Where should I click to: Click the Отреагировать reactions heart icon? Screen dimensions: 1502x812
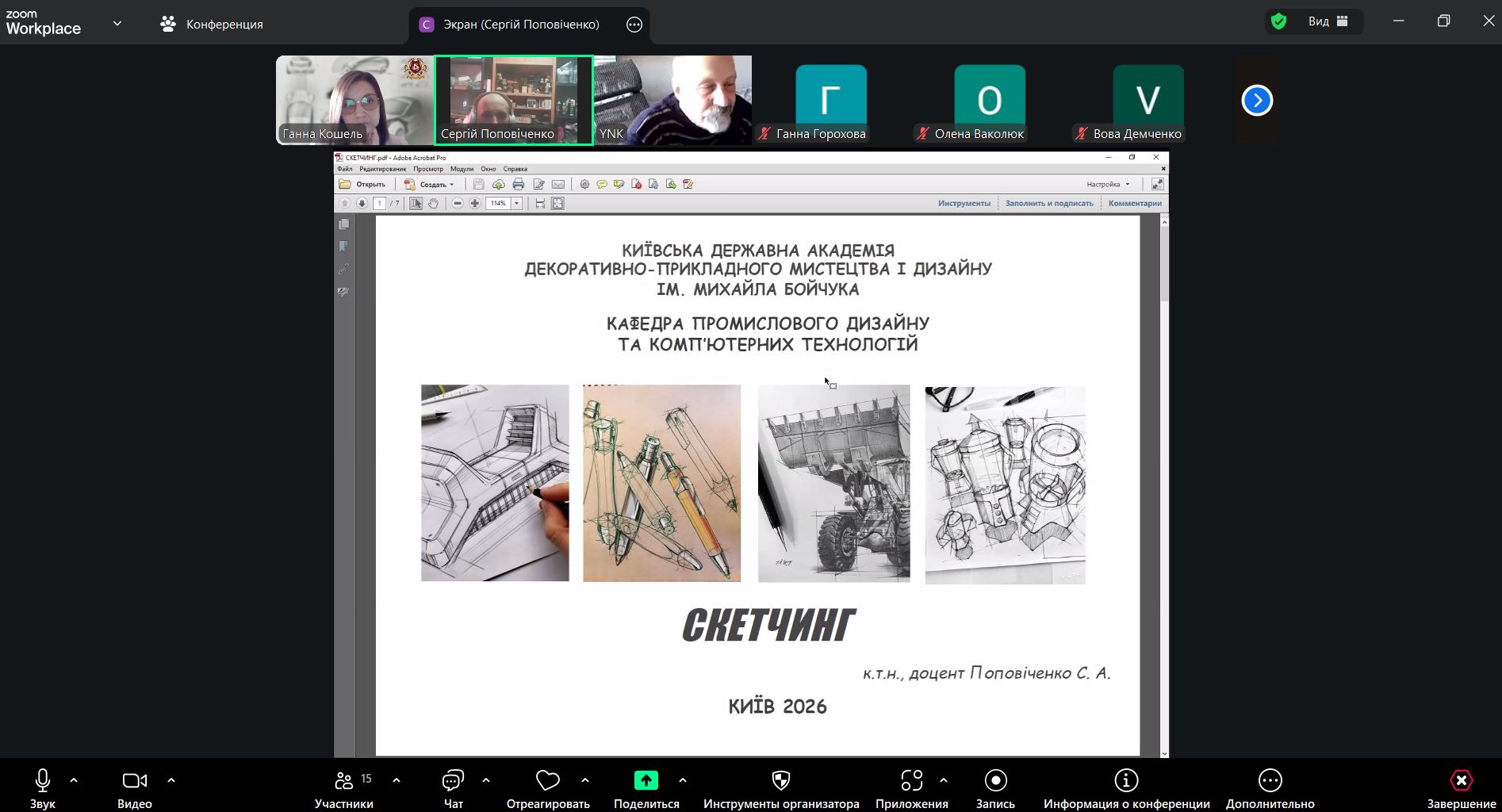[547, 781]
